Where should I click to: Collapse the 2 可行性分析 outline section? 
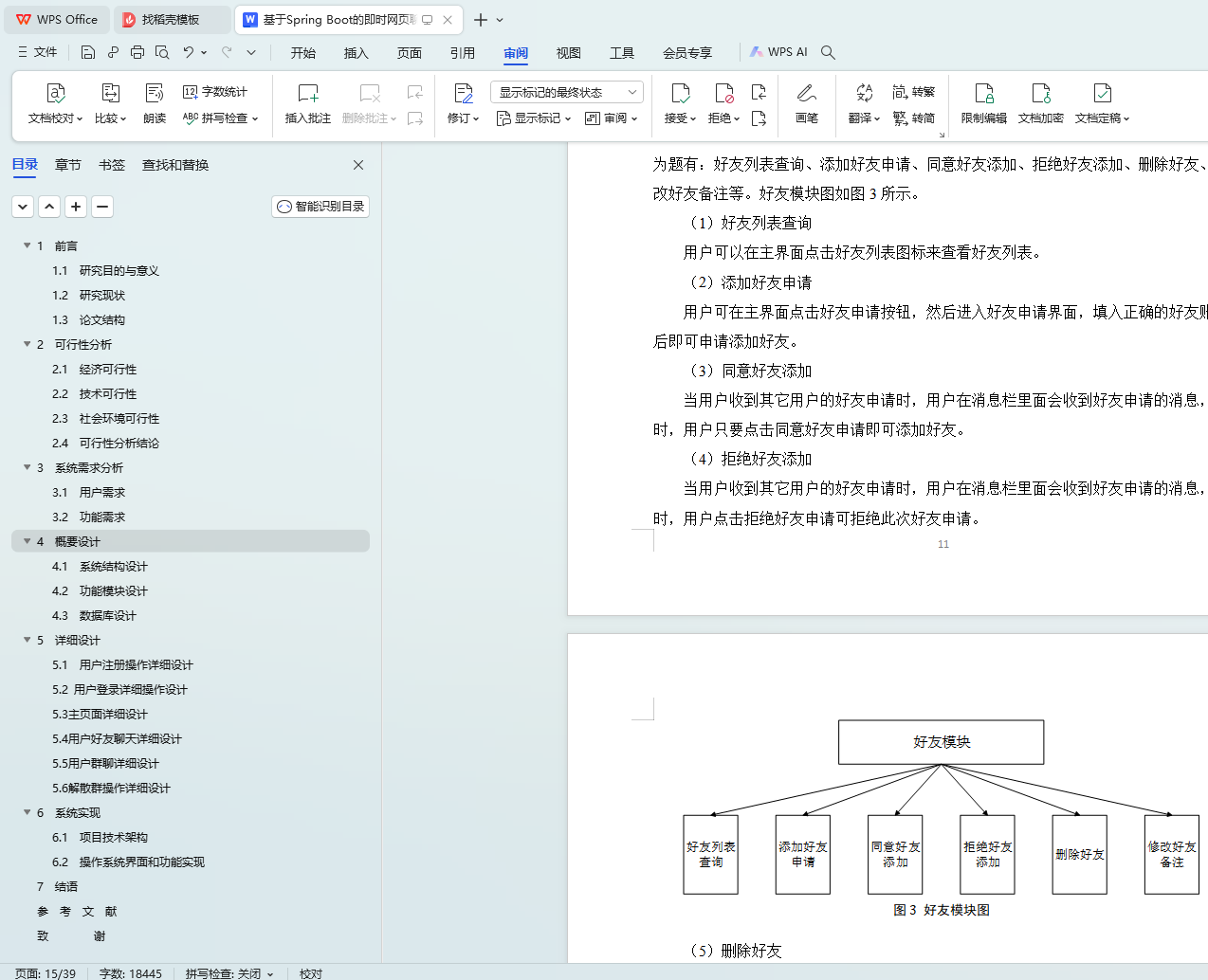(x=27, y=344)
